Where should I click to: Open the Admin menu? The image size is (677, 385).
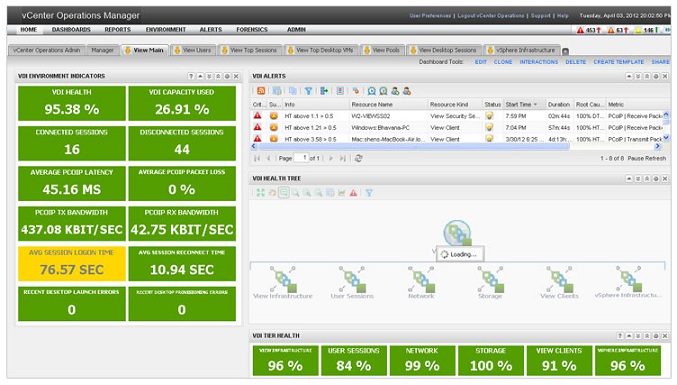(x=296, y=29)
